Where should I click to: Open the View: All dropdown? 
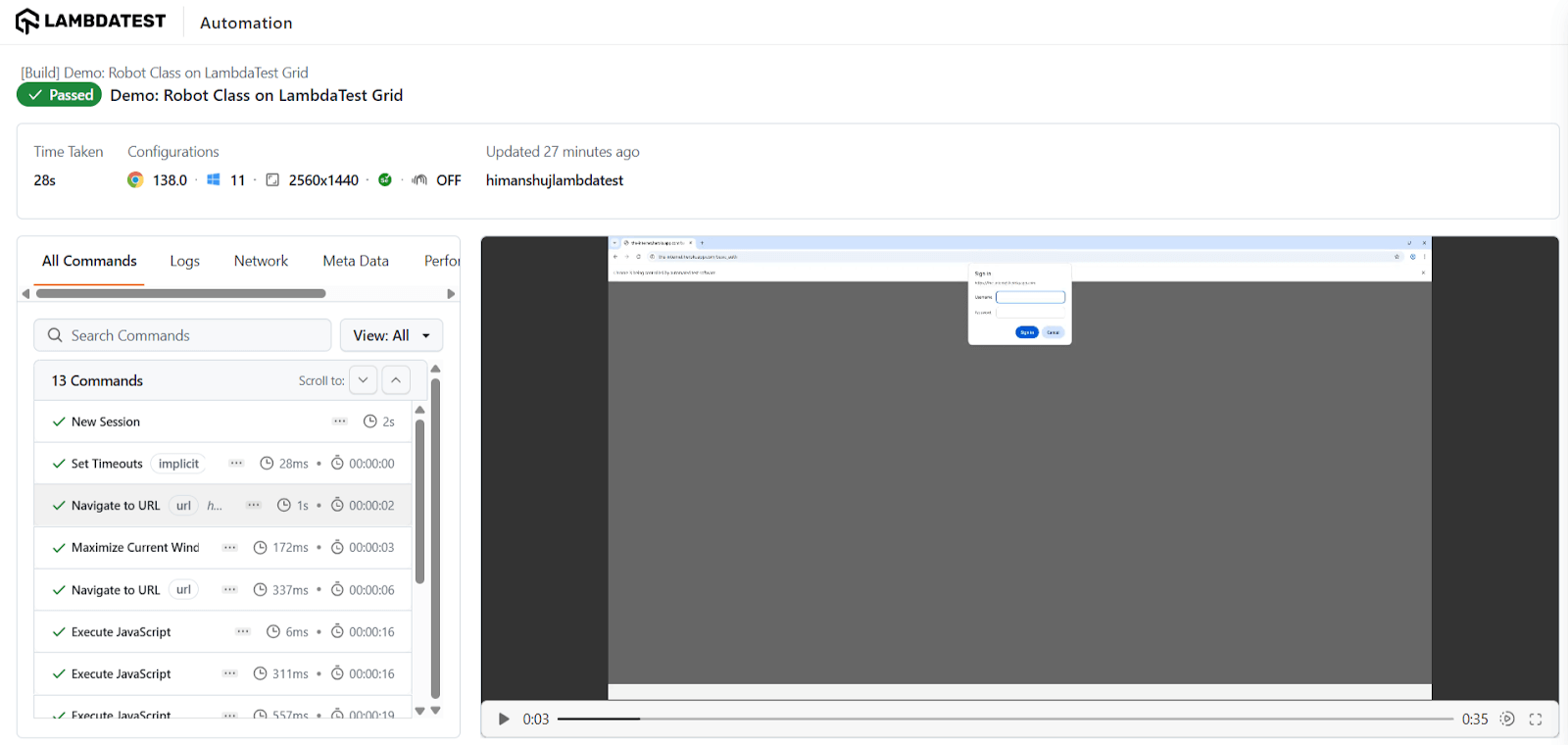point(391,335)
